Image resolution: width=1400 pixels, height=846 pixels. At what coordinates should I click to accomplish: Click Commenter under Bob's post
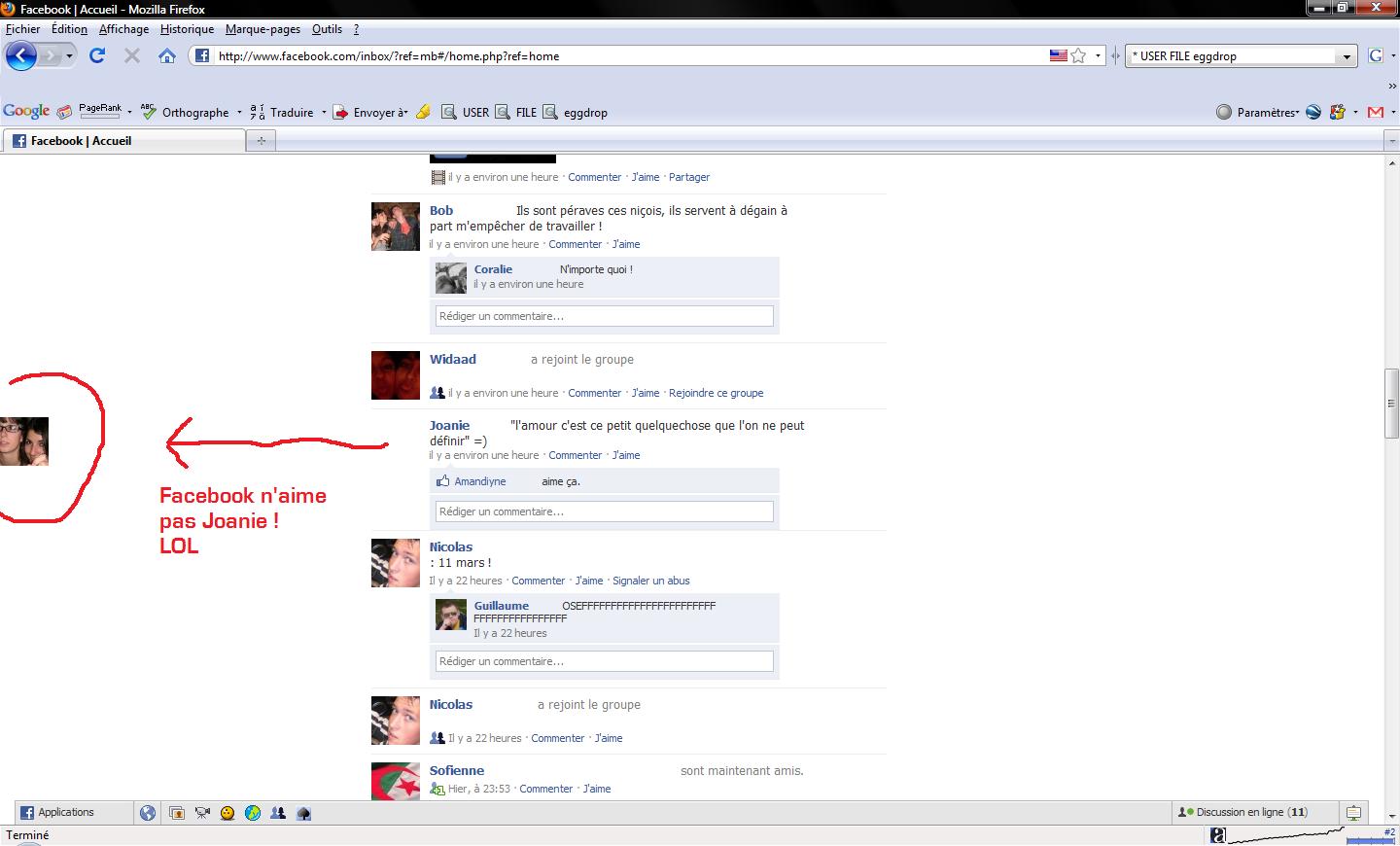coord(575,244)
